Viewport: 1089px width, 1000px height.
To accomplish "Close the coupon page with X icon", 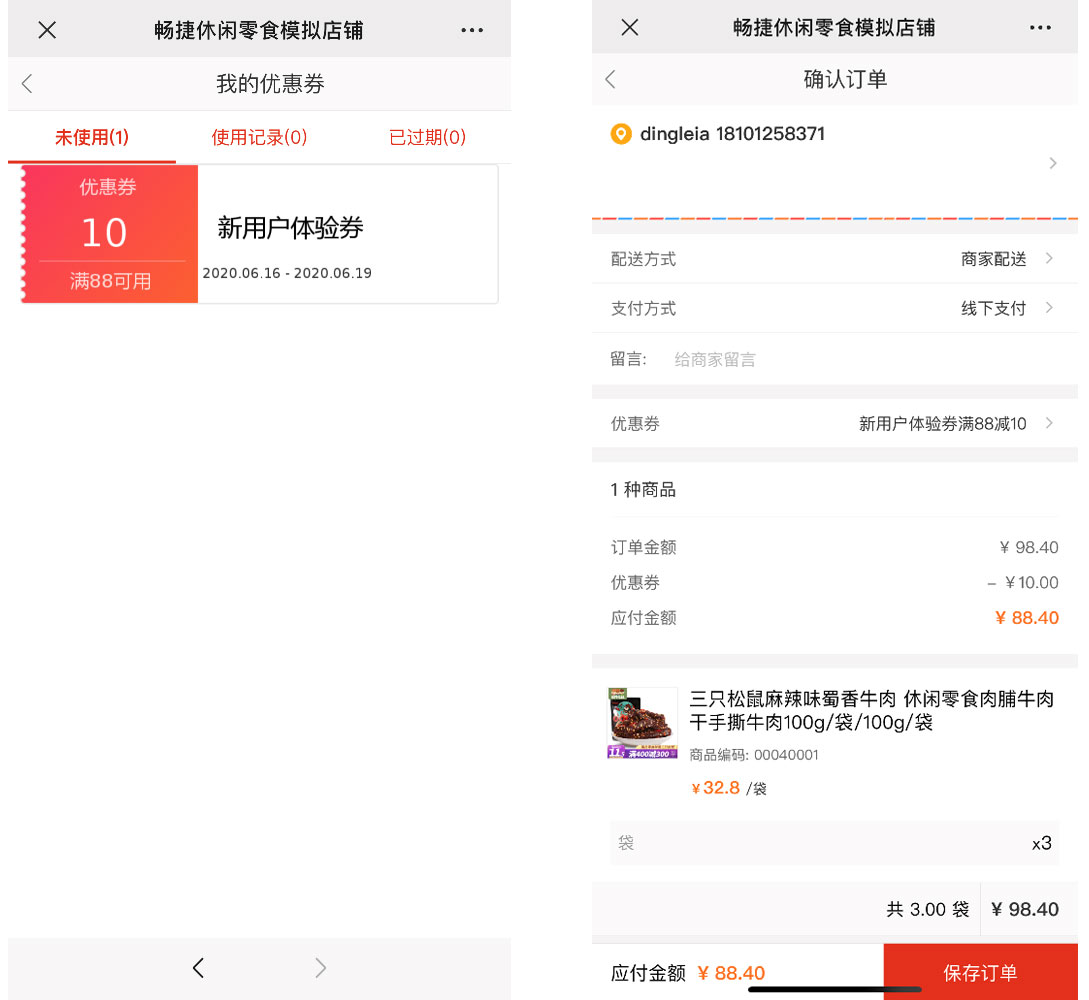I will 47,30.
